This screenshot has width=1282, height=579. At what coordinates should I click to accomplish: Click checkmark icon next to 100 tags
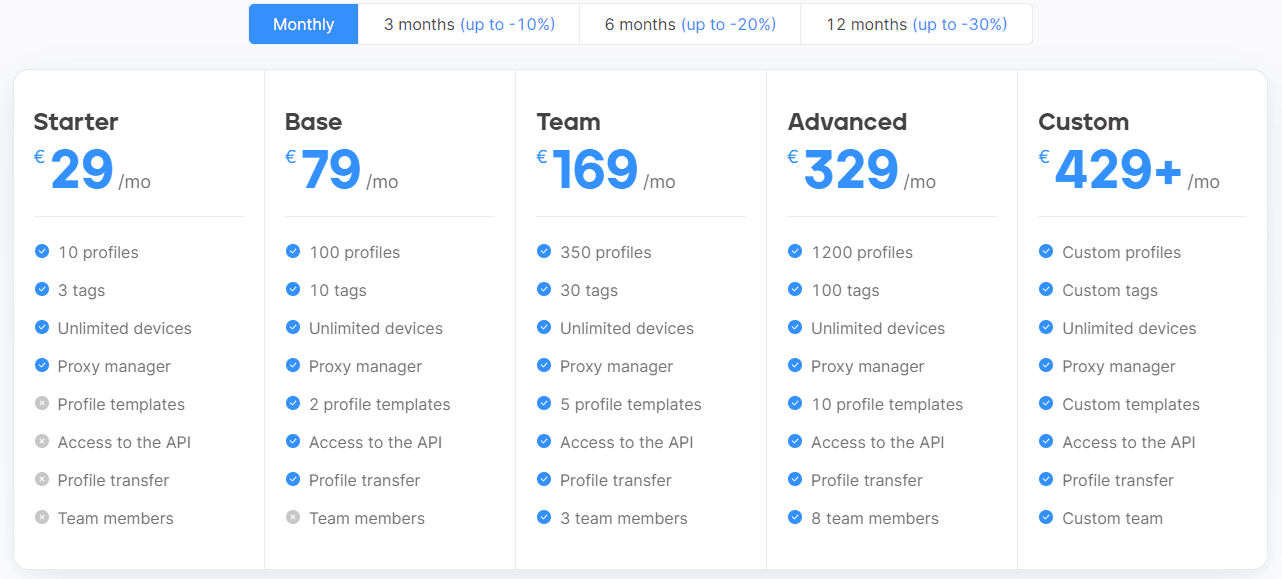795,290
